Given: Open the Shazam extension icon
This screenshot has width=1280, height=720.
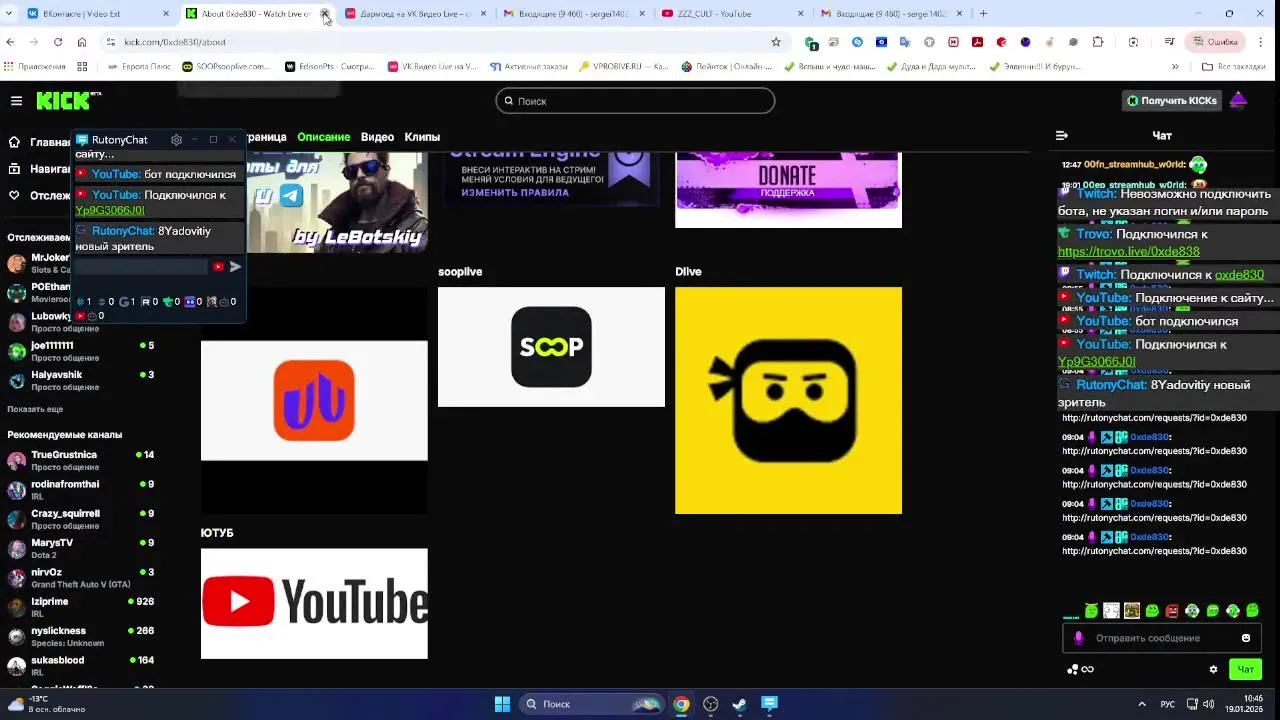Looking at the screenshot, I should [857, 42].
